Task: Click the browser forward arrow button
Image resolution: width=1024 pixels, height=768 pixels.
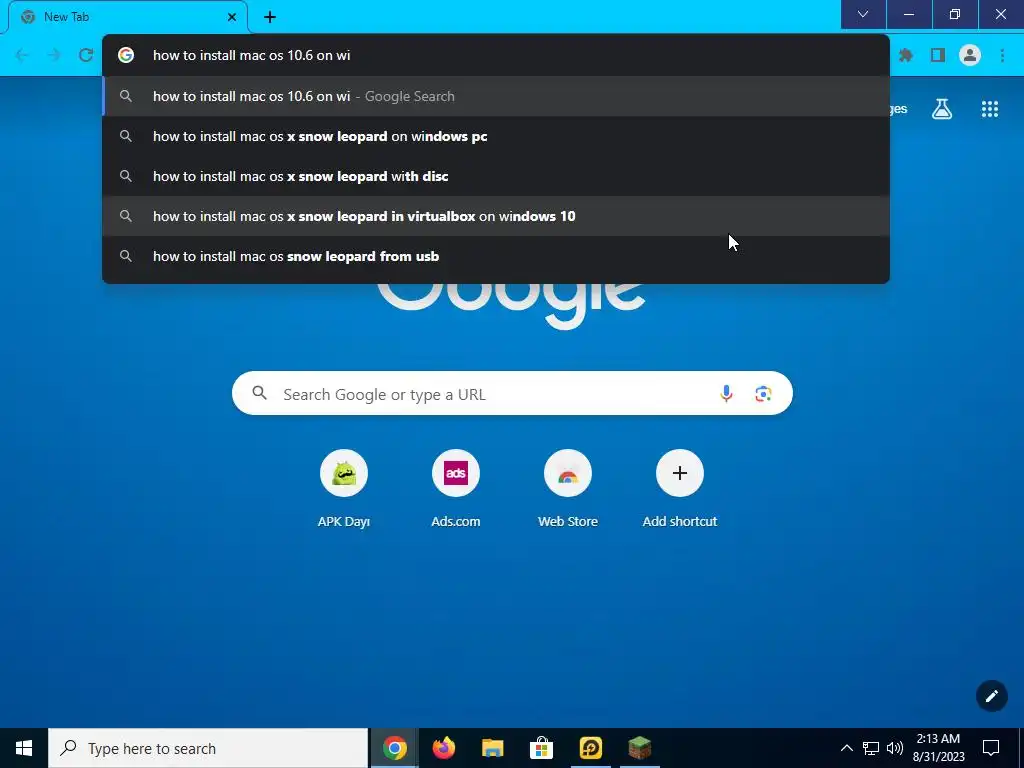Action: coord(54,56)
